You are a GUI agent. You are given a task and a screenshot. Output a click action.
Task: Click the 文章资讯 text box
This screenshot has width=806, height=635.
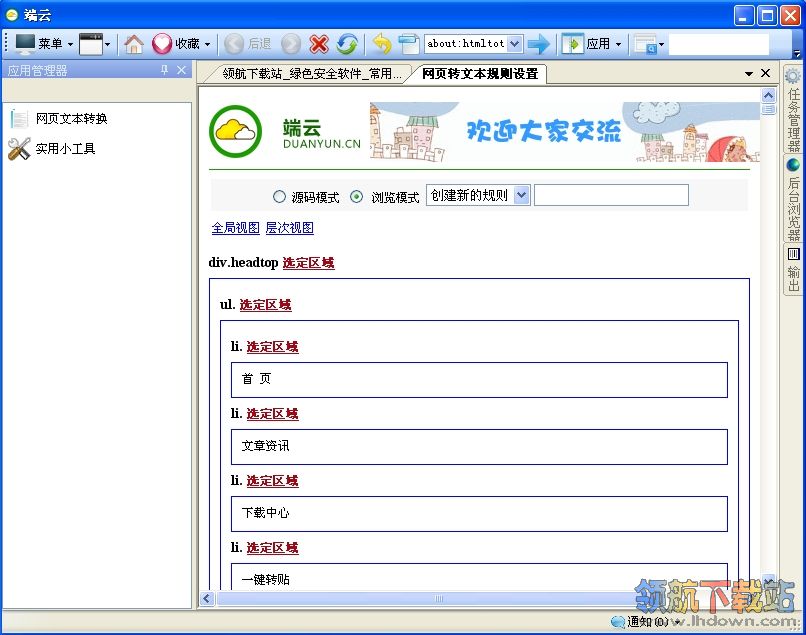tap(479, 447)
